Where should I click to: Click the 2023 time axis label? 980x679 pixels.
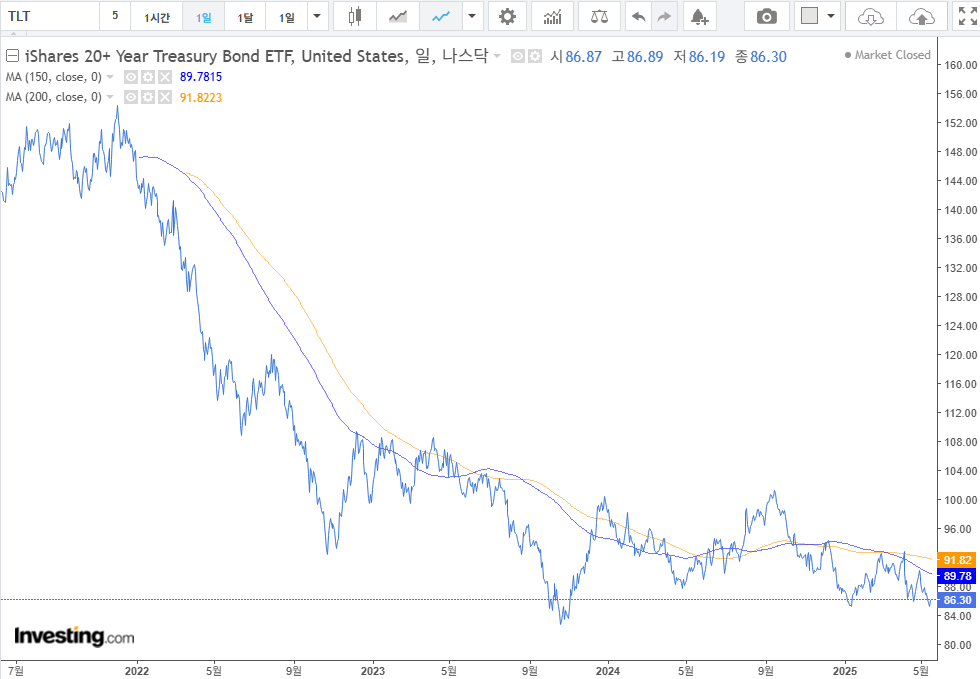[x=372, y=671]
